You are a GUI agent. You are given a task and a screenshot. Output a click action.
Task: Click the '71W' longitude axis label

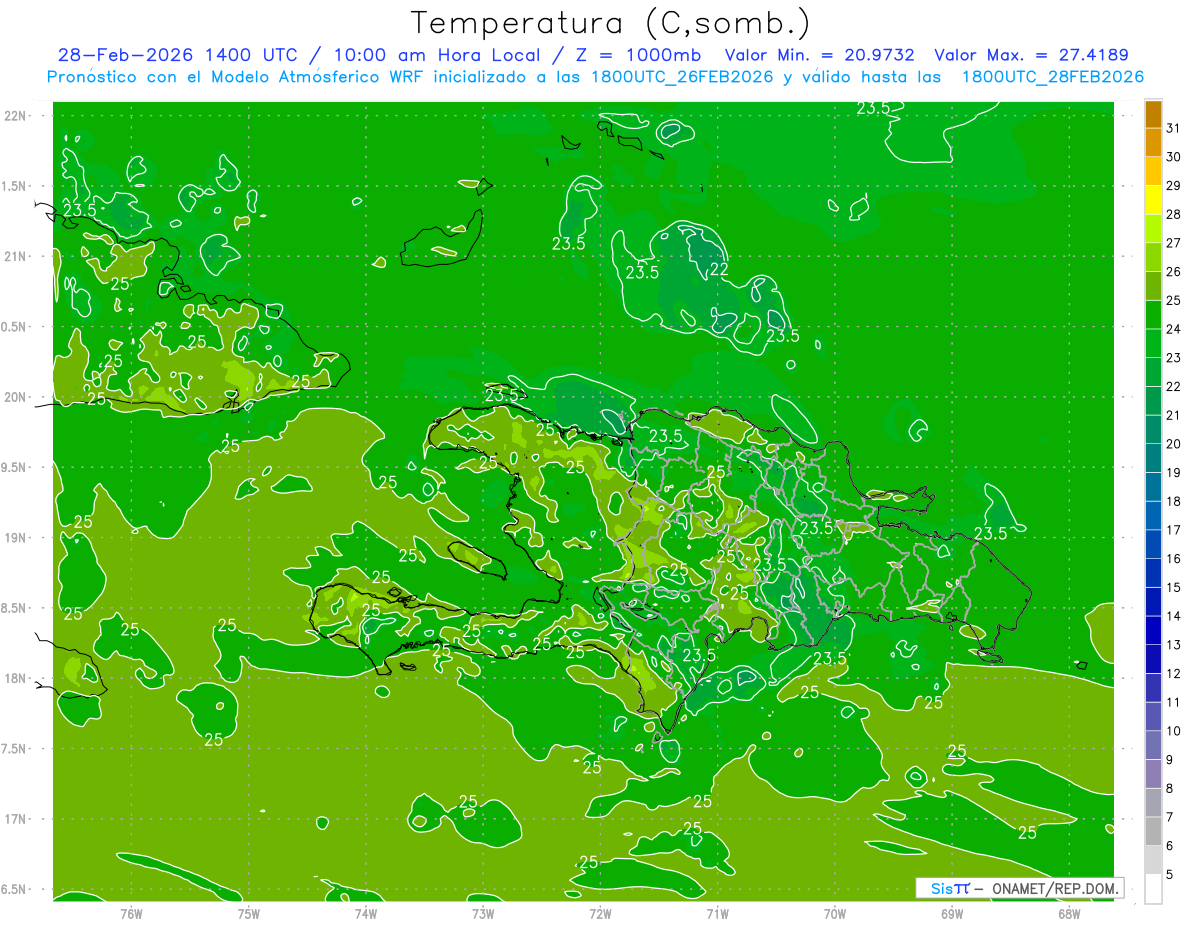click(x=717, y=912)
